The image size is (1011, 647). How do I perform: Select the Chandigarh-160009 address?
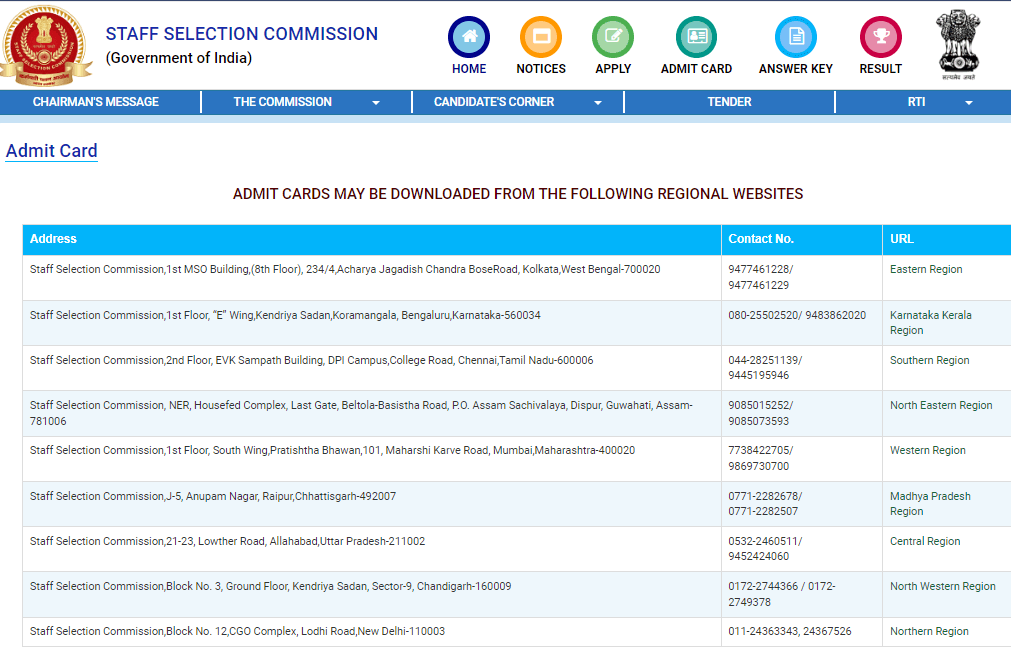270,586
